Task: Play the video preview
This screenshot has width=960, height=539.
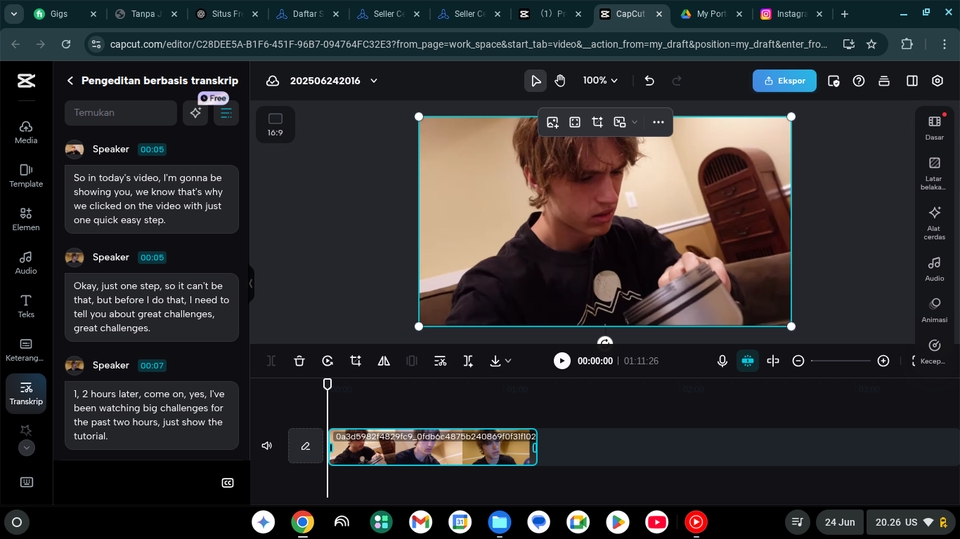Action: tap(561, 361)
